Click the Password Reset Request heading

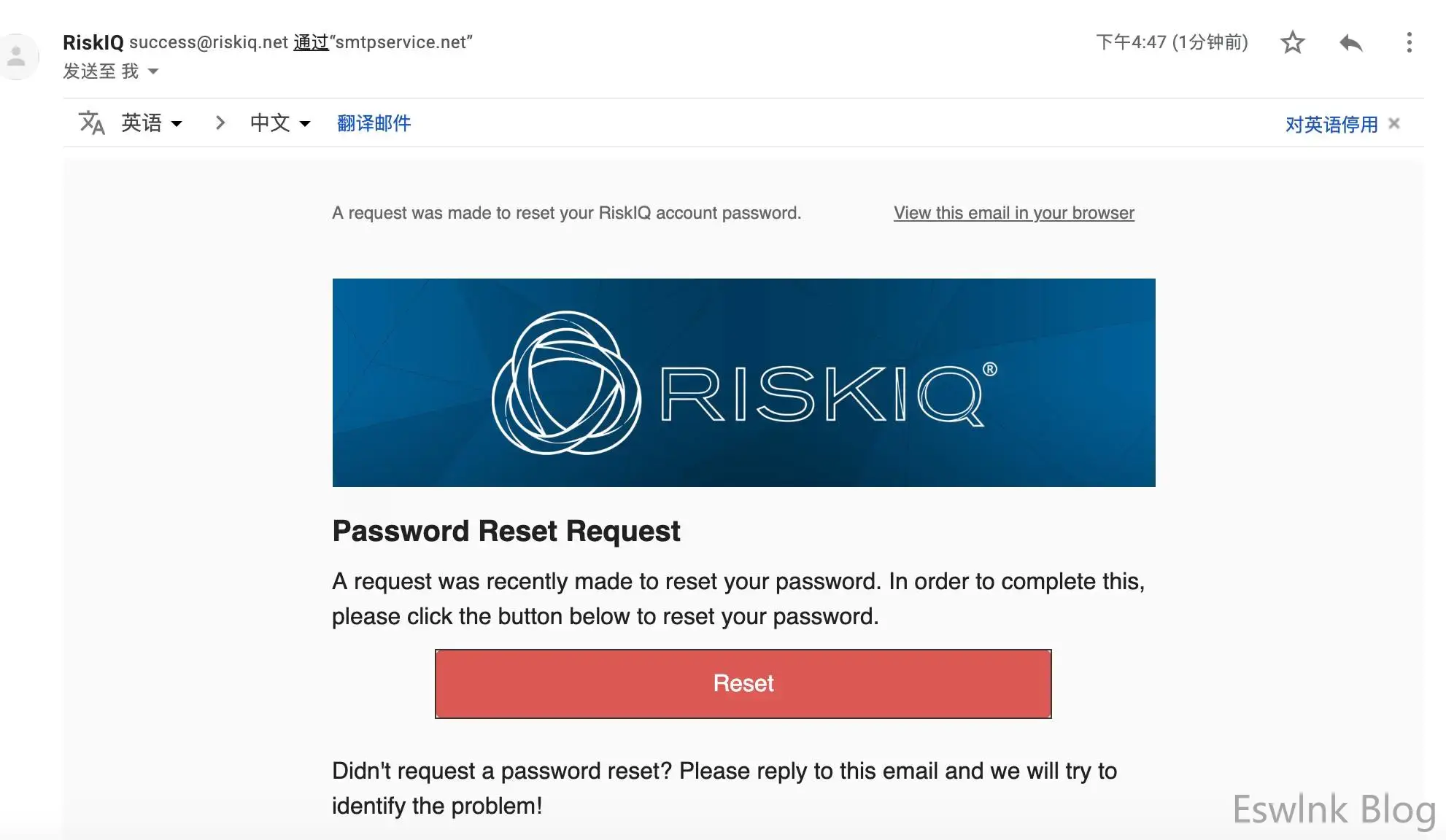click(506, 531)
